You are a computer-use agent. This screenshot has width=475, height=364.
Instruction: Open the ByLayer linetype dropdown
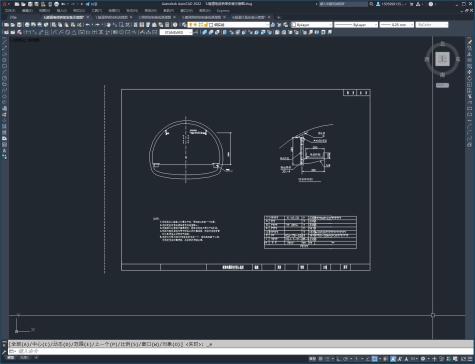point(376,25)
